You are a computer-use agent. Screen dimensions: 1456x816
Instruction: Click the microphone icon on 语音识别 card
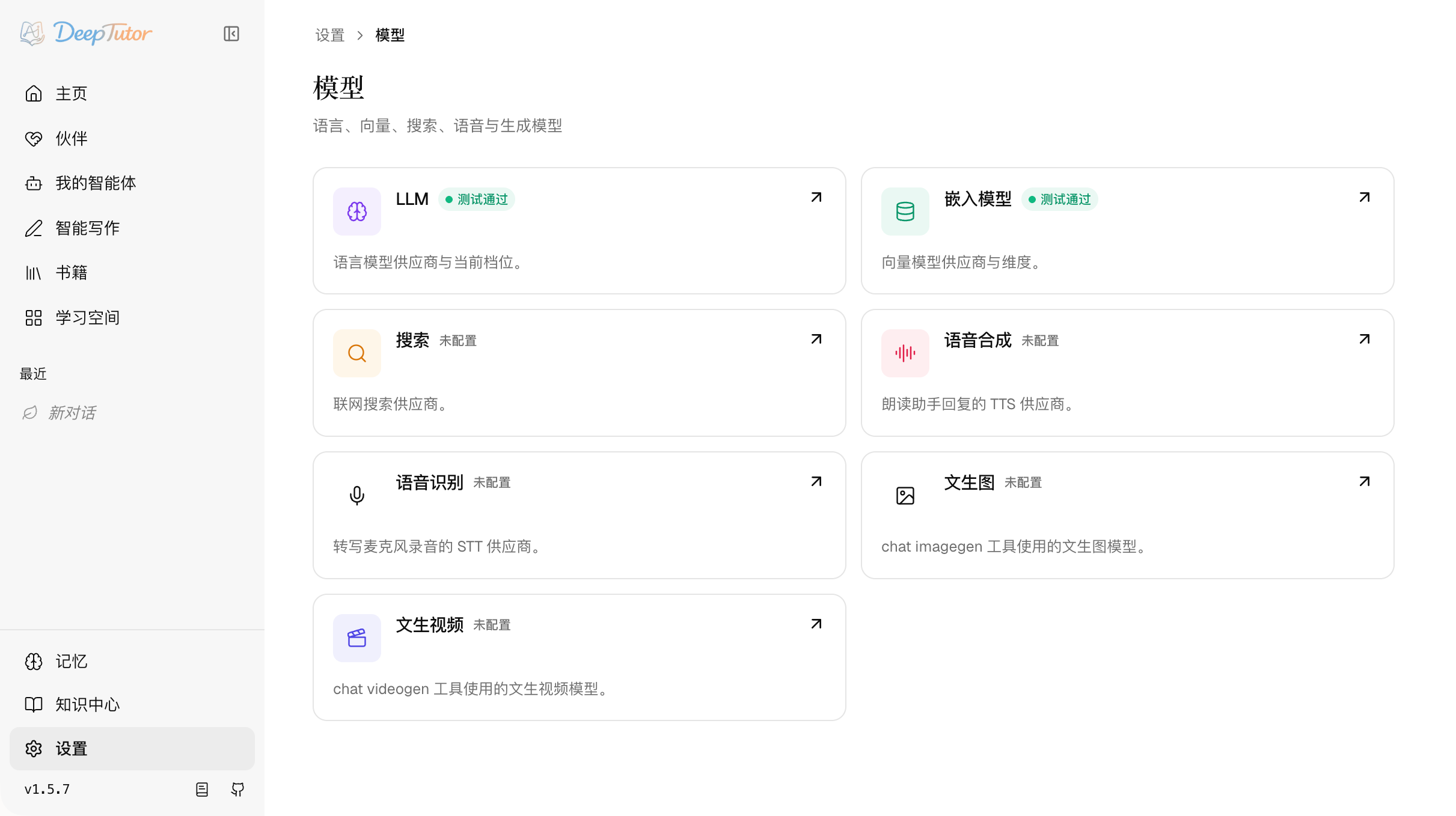357,496
